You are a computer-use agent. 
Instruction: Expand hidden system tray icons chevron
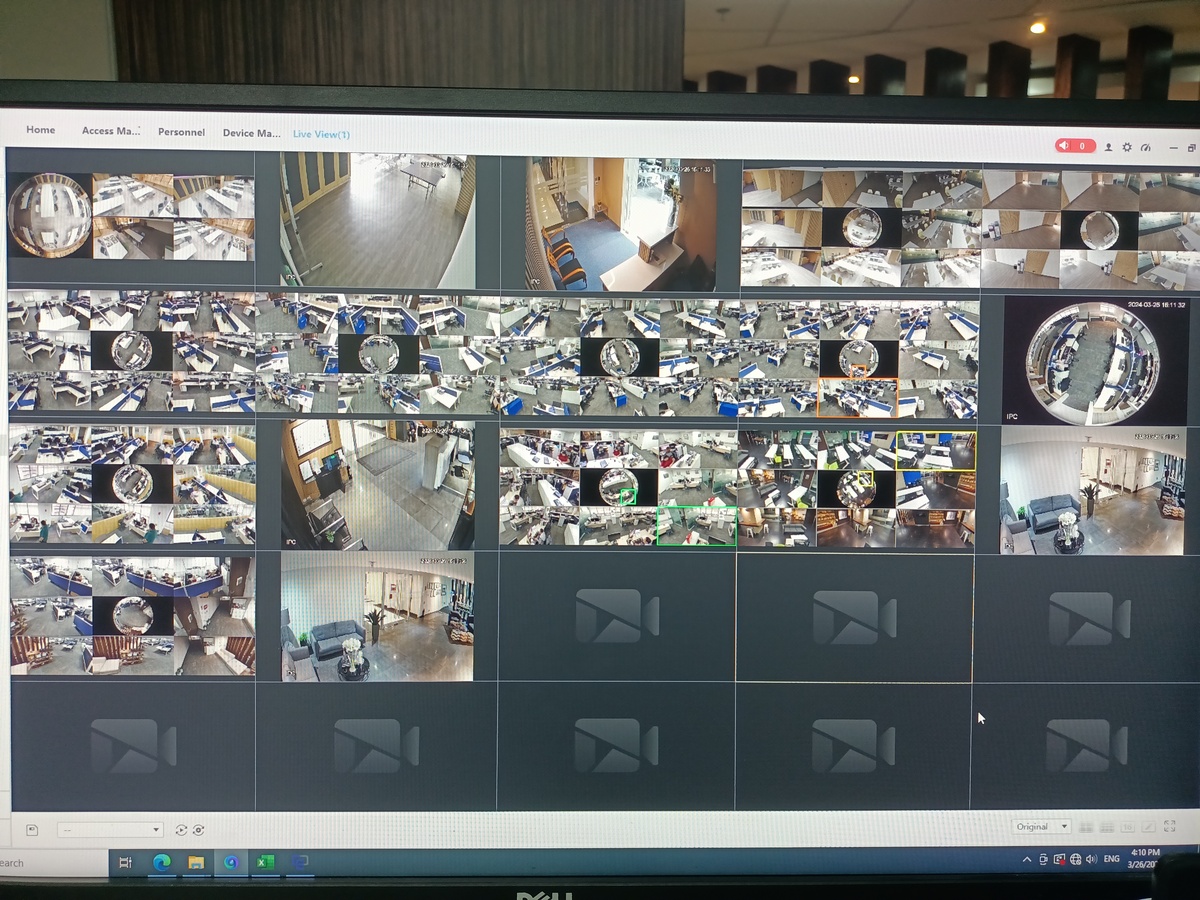click(1027, 860)
